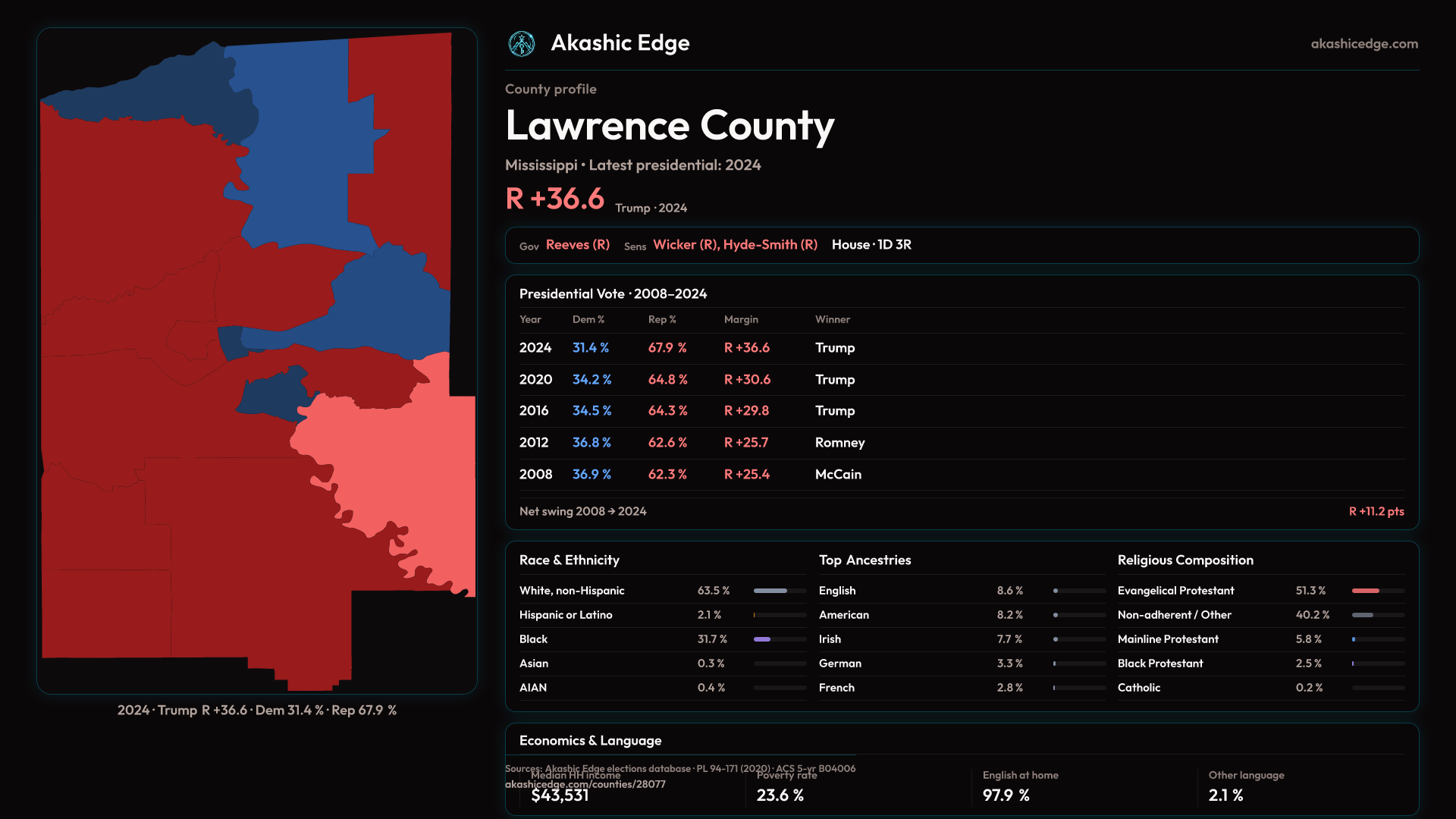This screenshot has height=819, width=1456.
Task: Click the Net swing R +11.2 pts value
Action: click(x=1376, y=512)
